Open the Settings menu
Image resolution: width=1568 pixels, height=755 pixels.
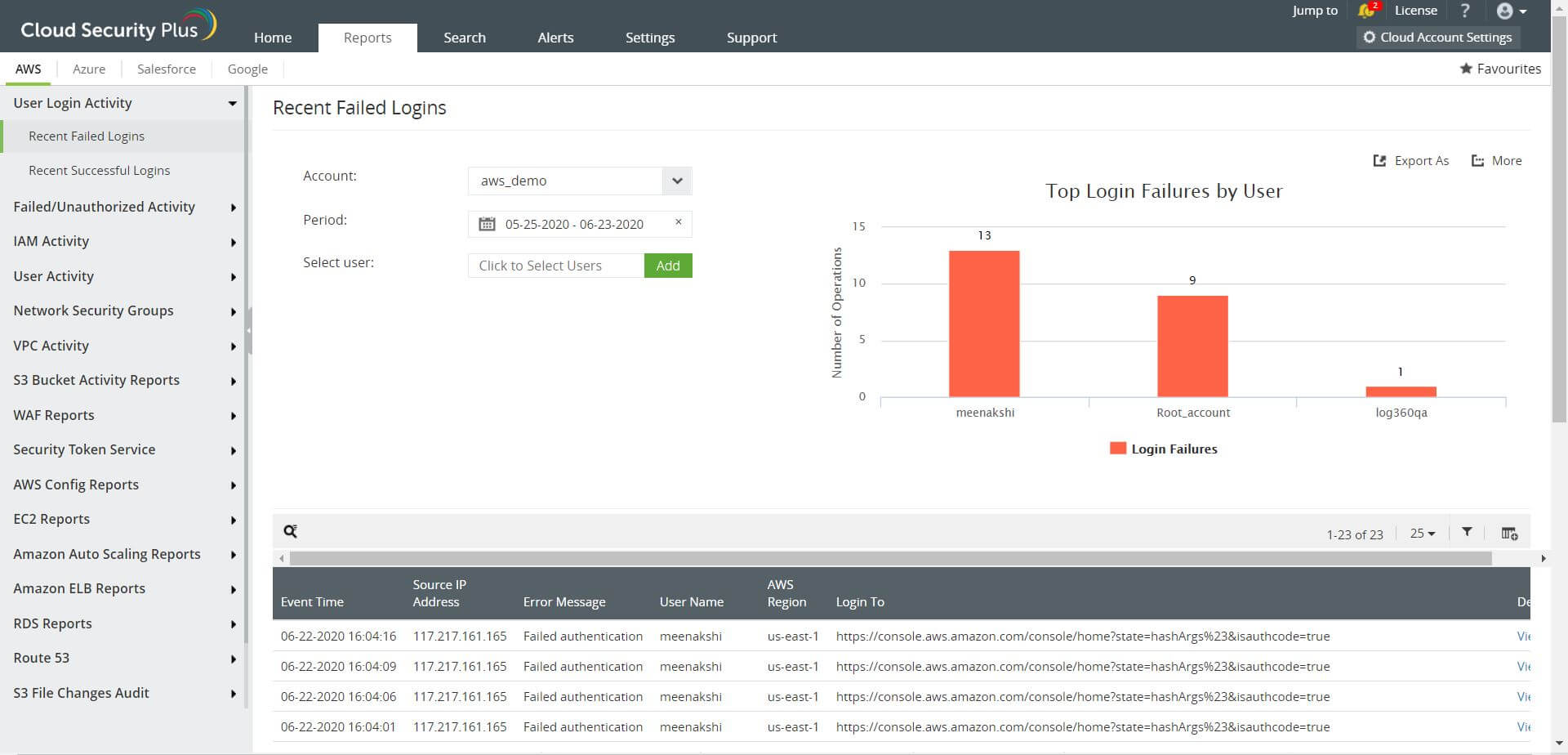point(650,37)
